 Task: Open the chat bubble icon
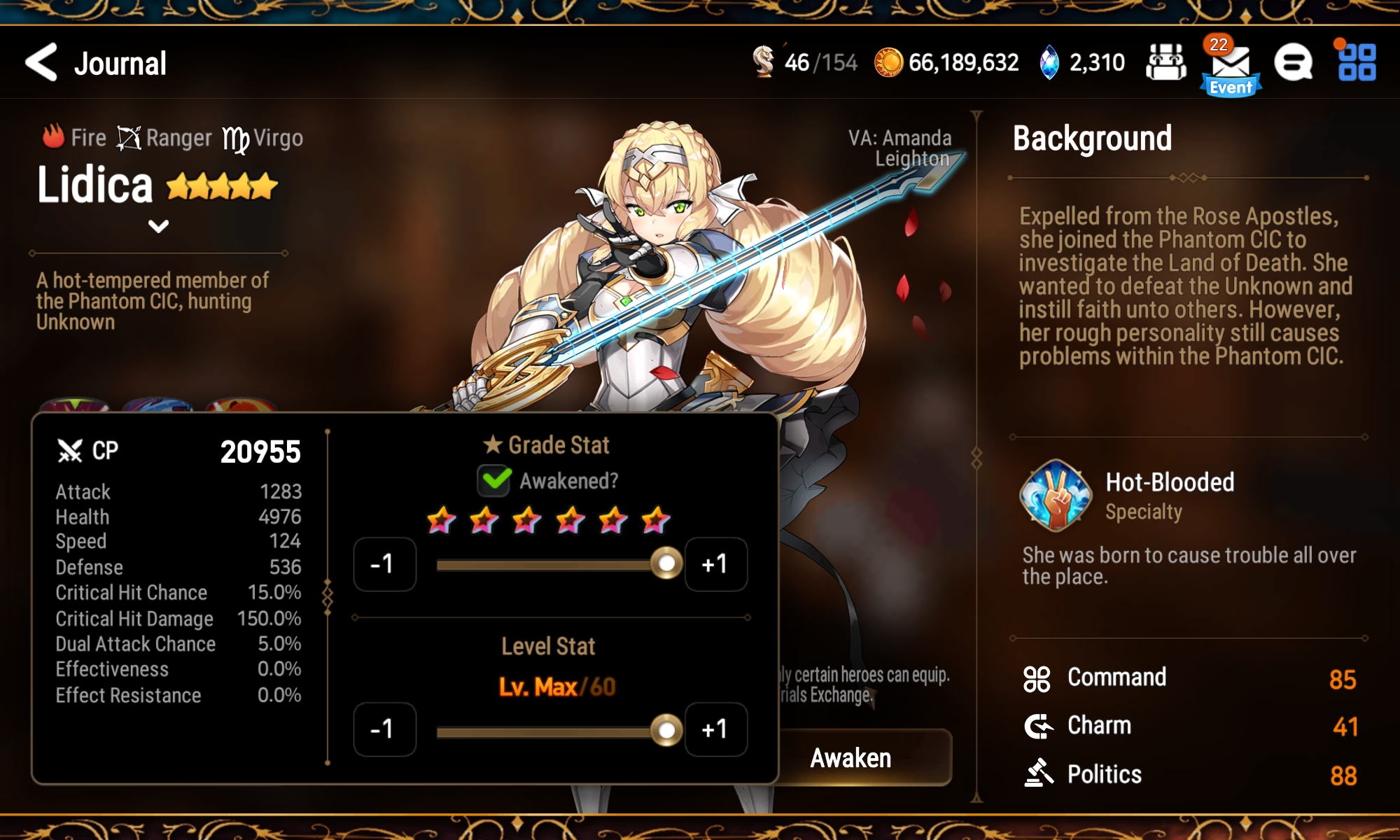[x=1293, y=63]
